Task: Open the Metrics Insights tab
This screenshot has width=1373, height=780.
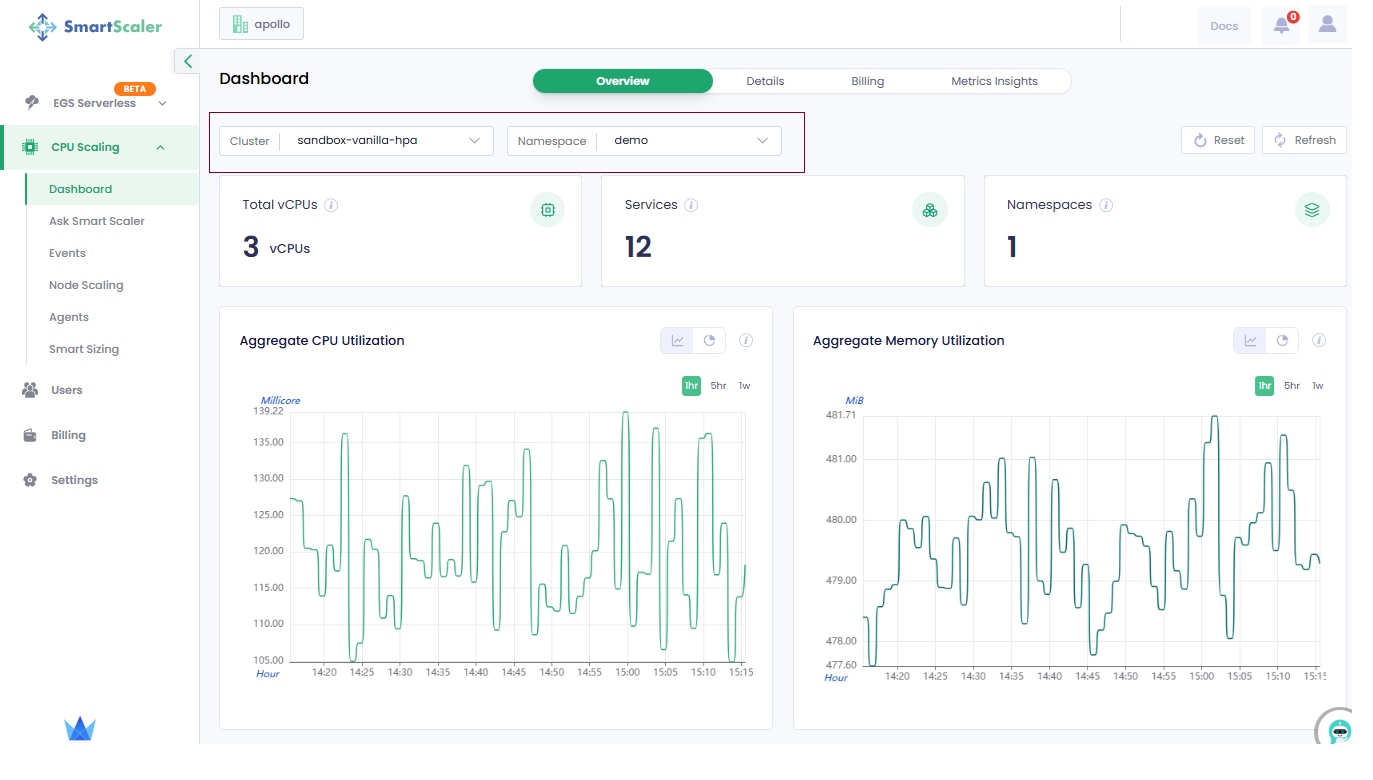Action: click(994, 81)
